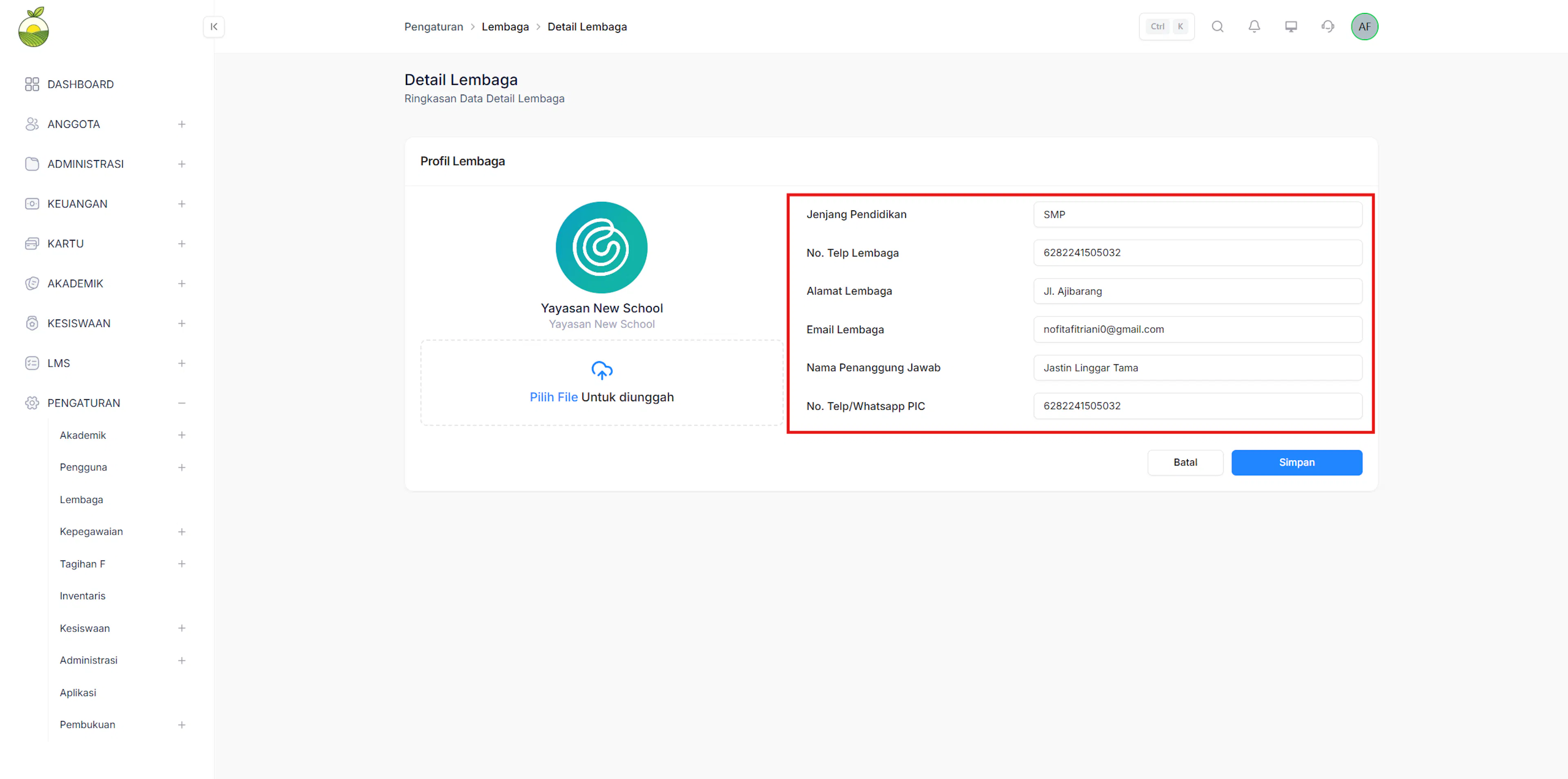Screen dimensions: 1568x779
Task: Expand the ADMINISTRASI menu plus
Action: (181, 164)
